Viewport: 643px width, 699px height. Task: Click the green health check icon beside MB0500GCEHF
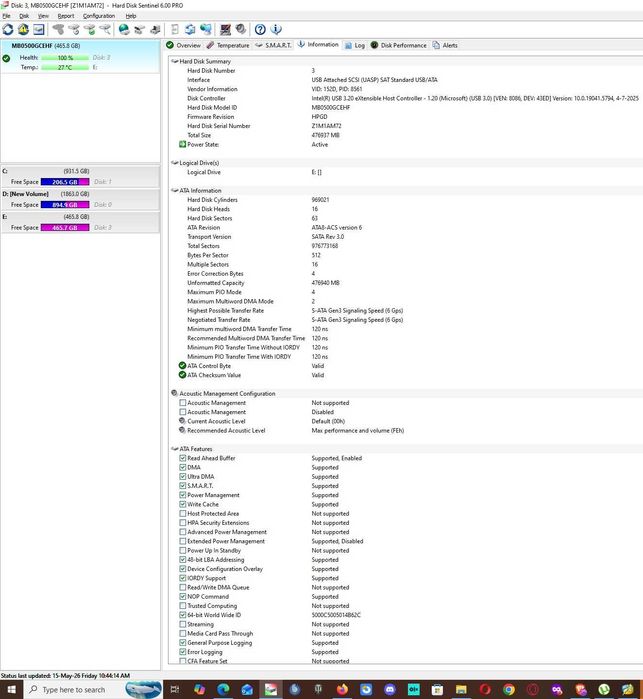tap(6, 58)
